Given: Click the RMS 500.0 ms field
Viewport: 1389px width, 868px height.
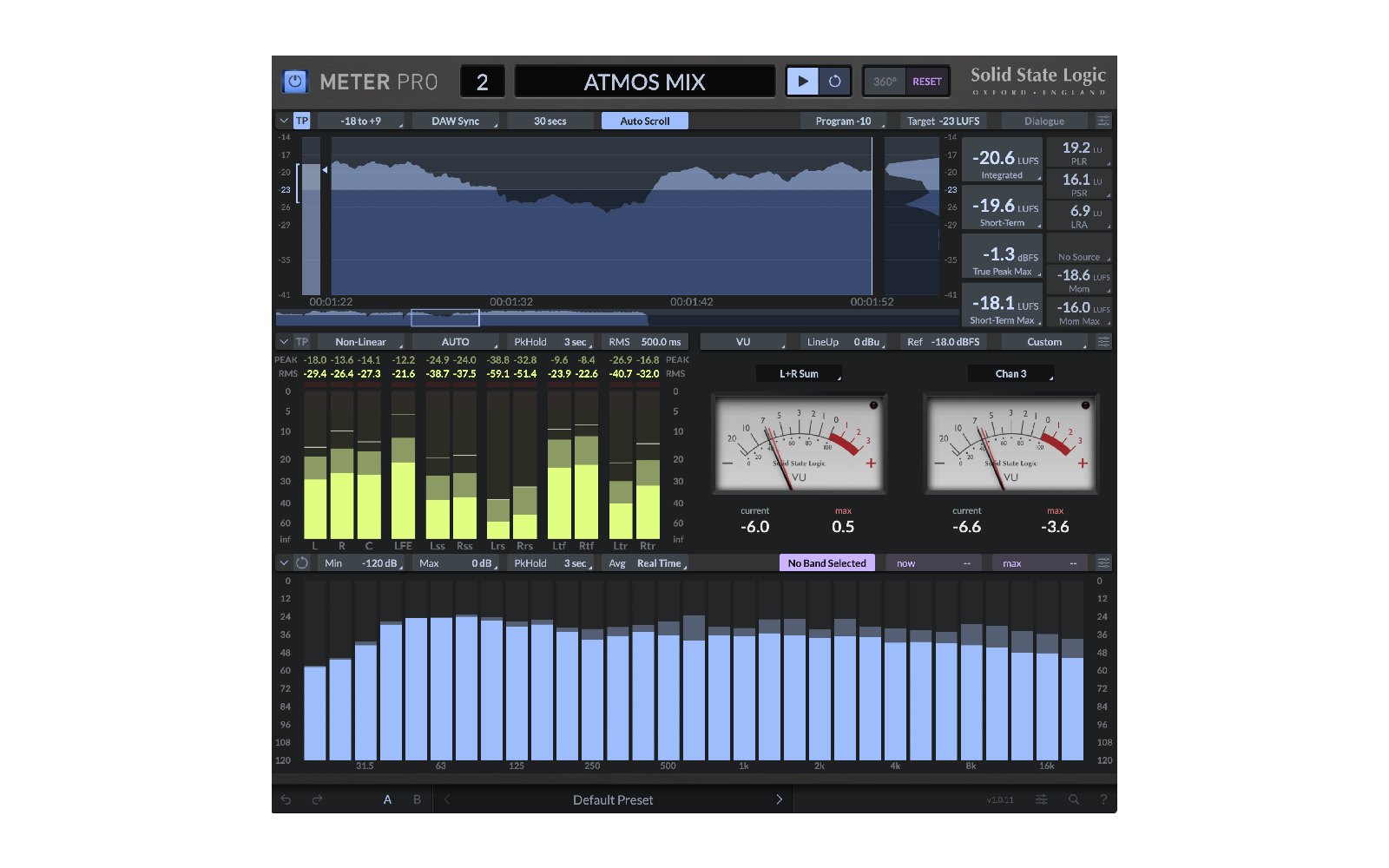Looking at the screenshot, I should pos(645,342).
